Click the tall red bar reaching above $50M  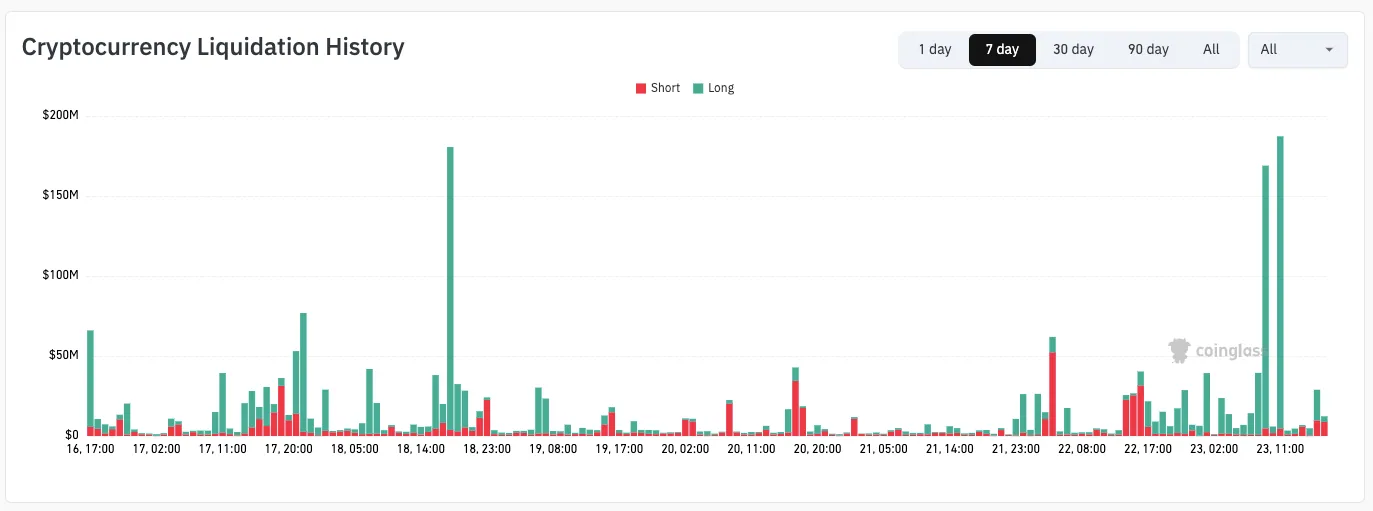pos(1052,394)
